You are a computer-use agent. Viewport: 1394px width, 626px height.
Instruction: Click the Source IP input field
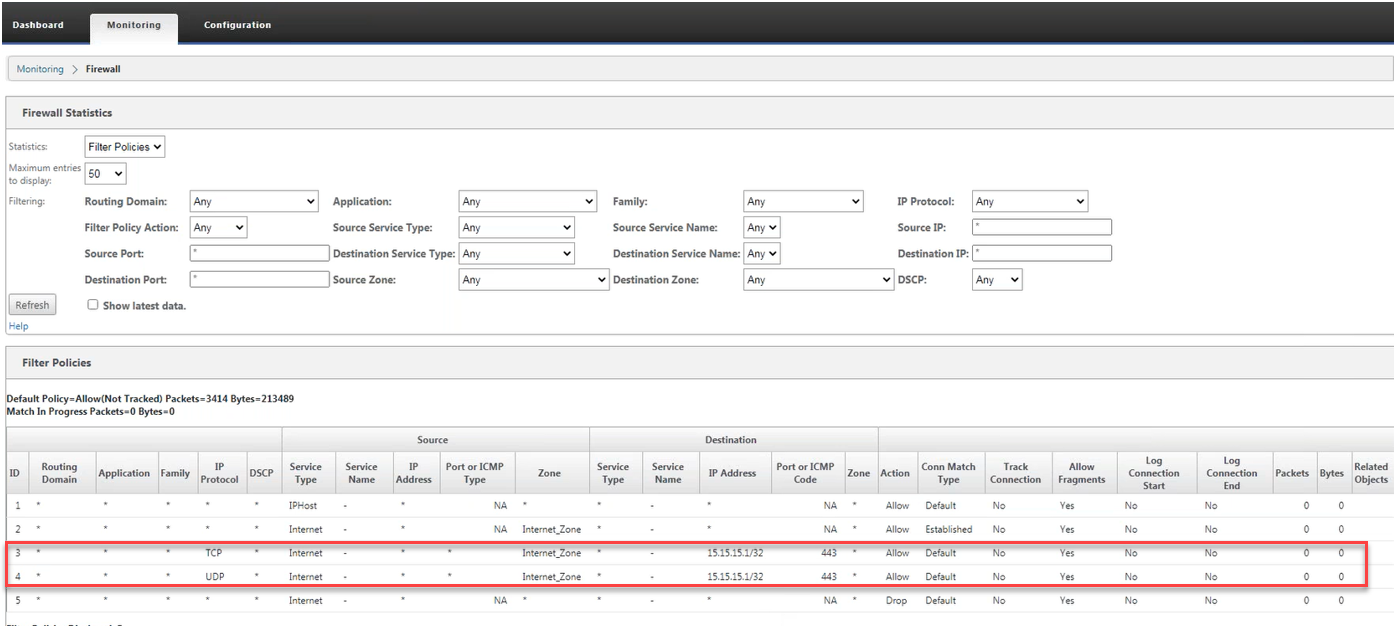1042,227
